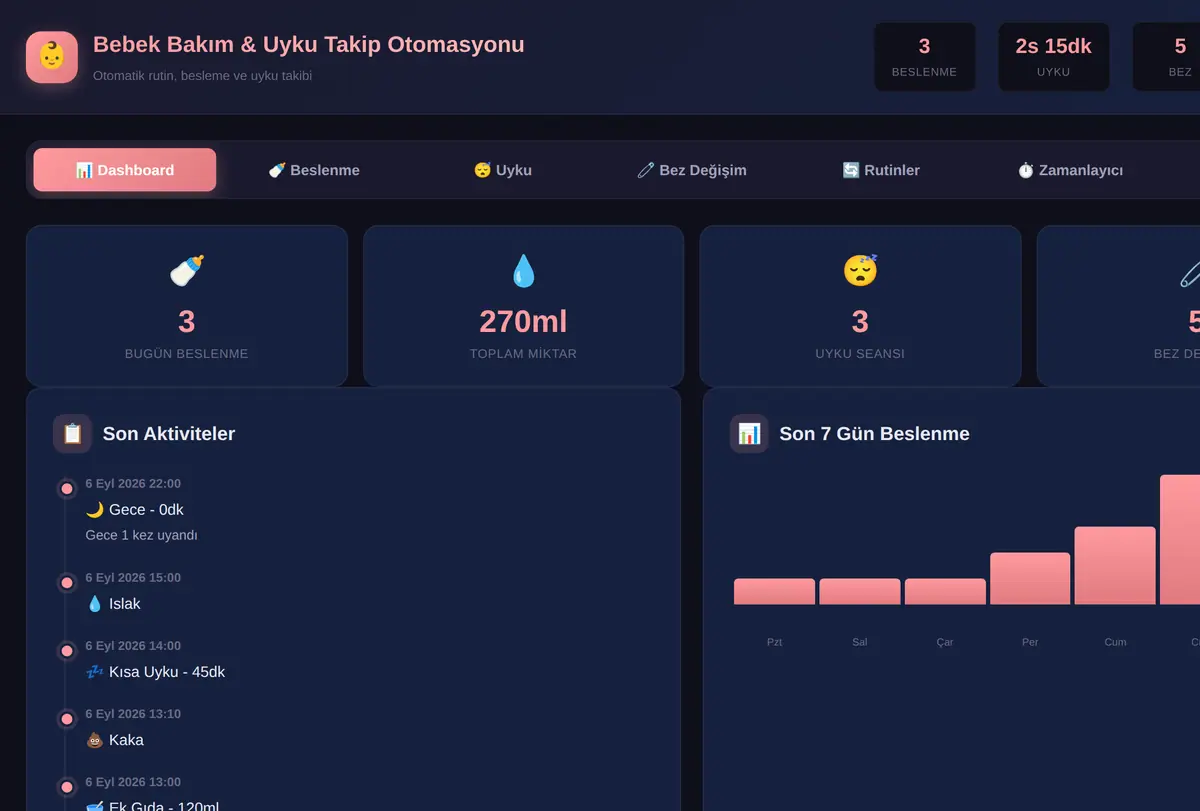Click the sleeping face icon above Uyku Seansı

click(x=860, y=271)
